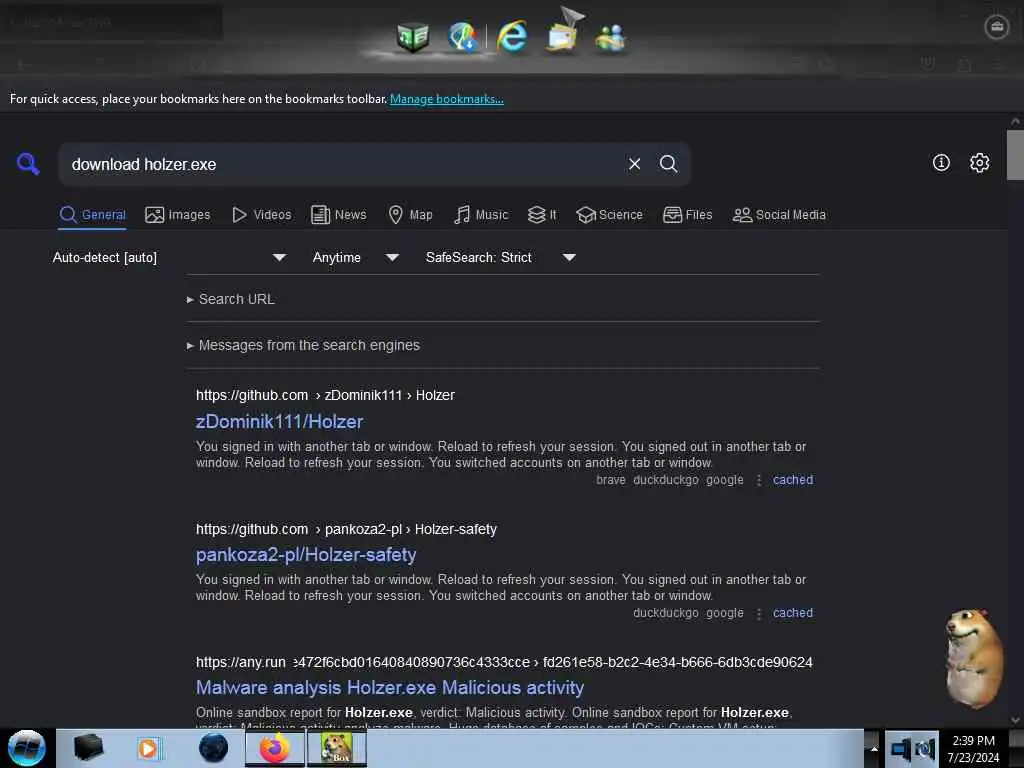Click the scrollbar down arrow
1024x768 pixels.
pos(1015,720)
